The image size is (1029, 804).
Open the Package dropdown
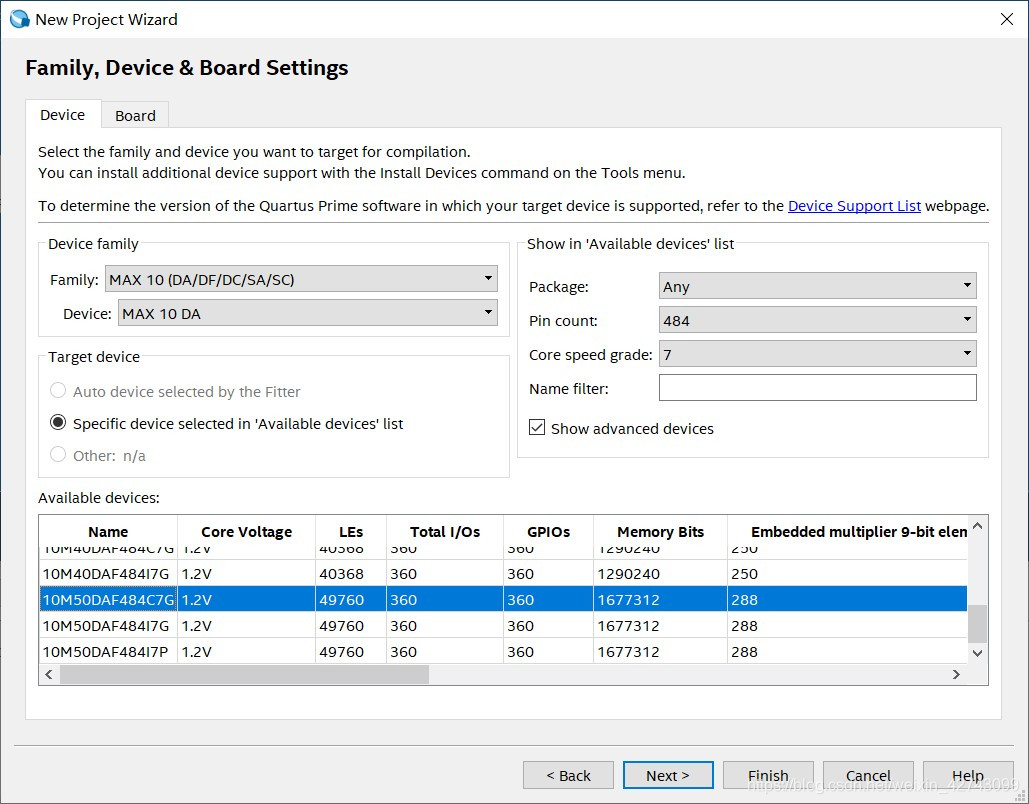(x=817, y=286)
